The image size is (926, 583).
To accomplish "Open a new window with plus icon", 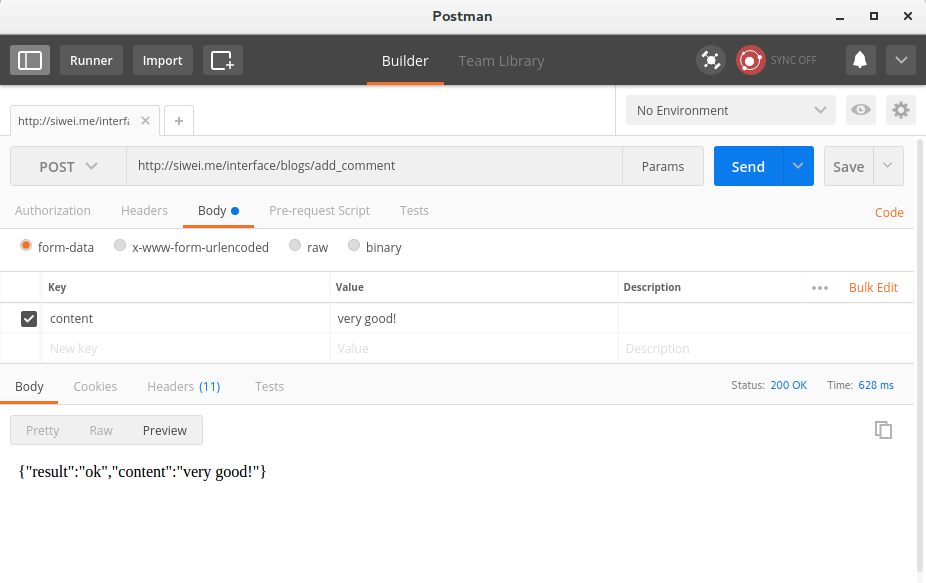I will (x=222, y=60).
